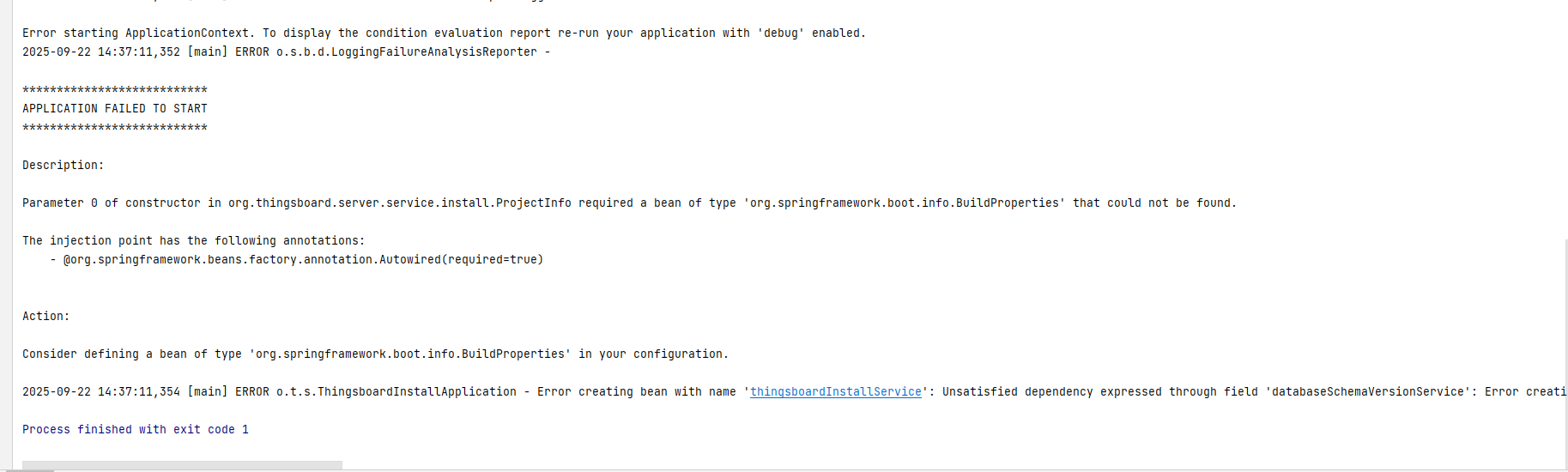1568x472 pixels.
Task: Click the asterisk row below the failure banner
Action: (x=115, y=128)
